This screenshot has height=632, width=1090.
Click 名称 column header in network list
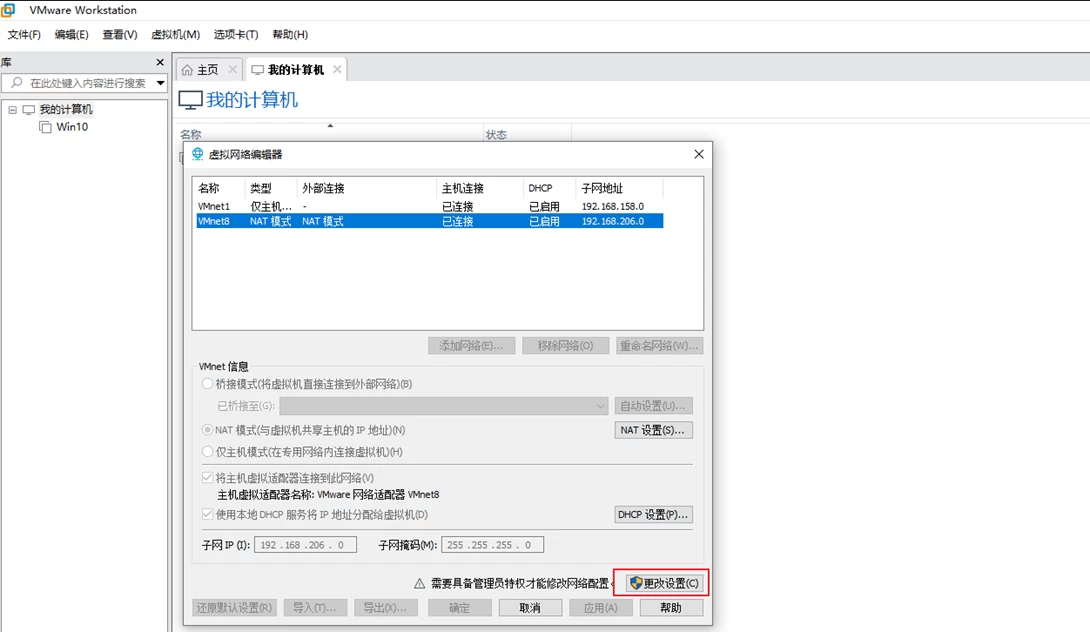(218, 188)
